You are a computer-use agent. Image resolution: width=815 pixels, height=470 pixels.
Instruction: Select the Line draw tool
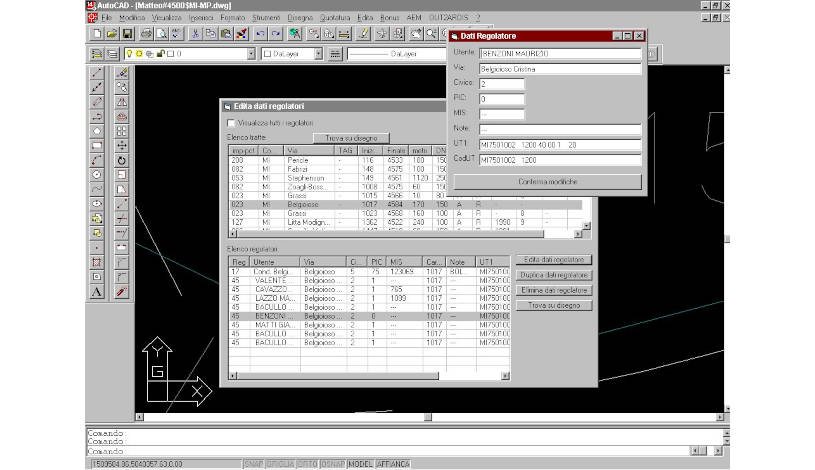coord(97,73)
